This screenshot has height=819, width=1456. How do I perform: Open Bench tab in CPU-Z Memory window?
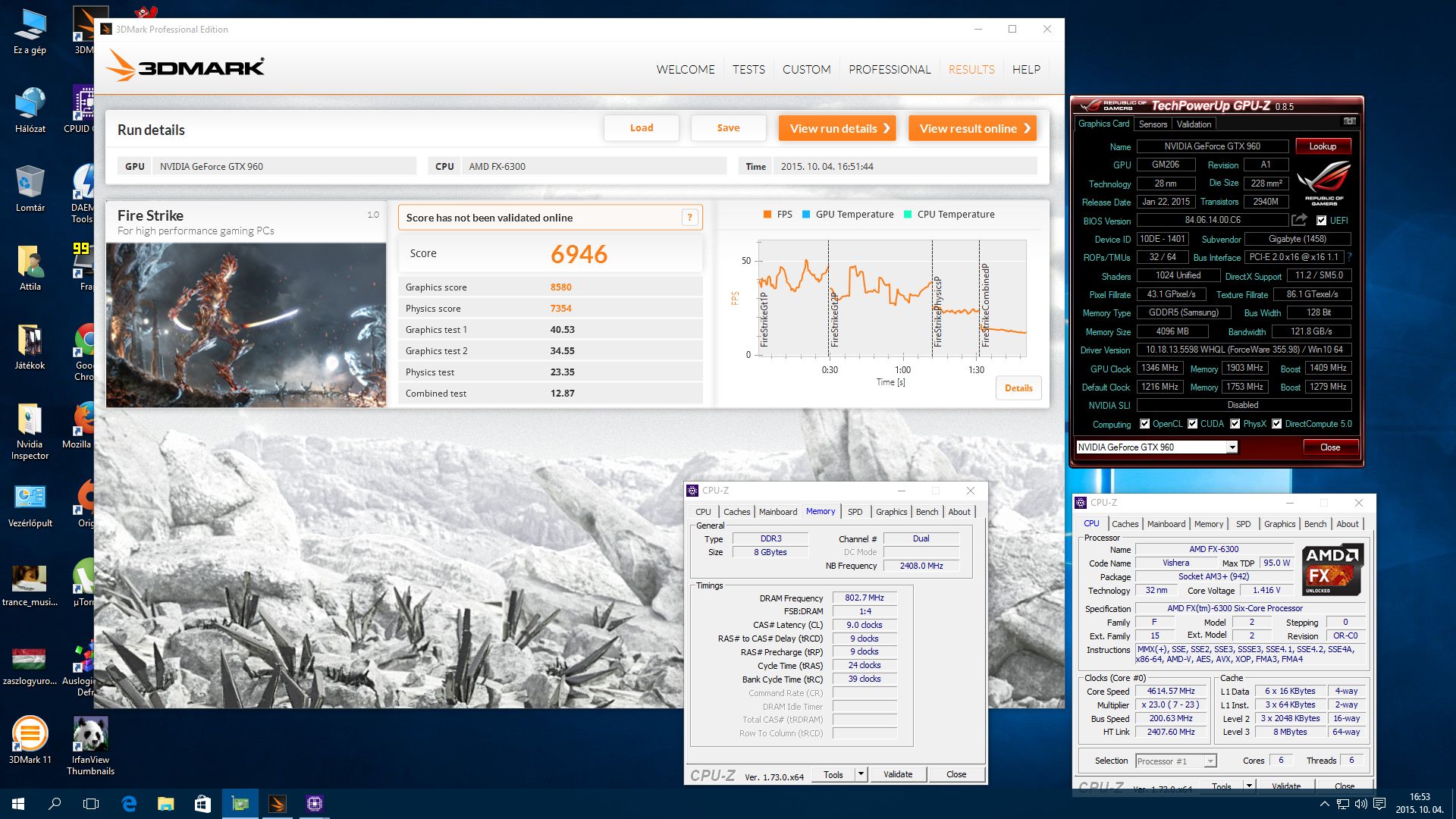pos(927,512)
